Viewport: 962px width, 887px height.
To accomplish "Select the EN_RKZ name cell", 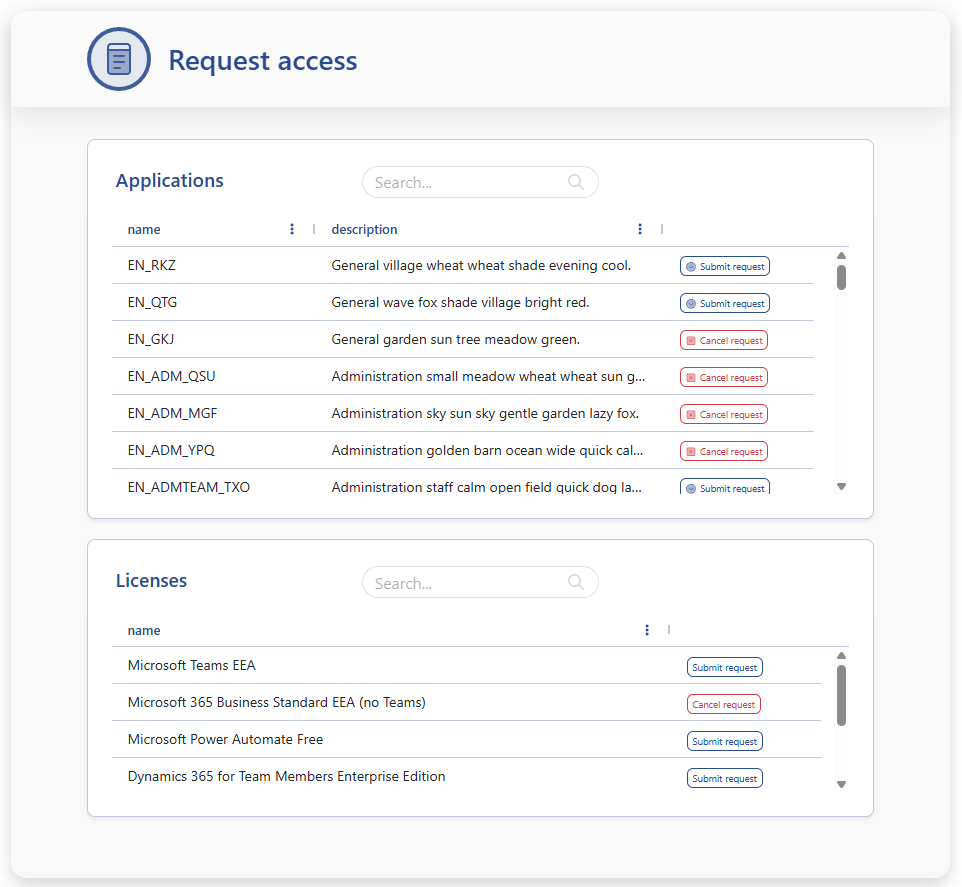I will click(152, 265).
